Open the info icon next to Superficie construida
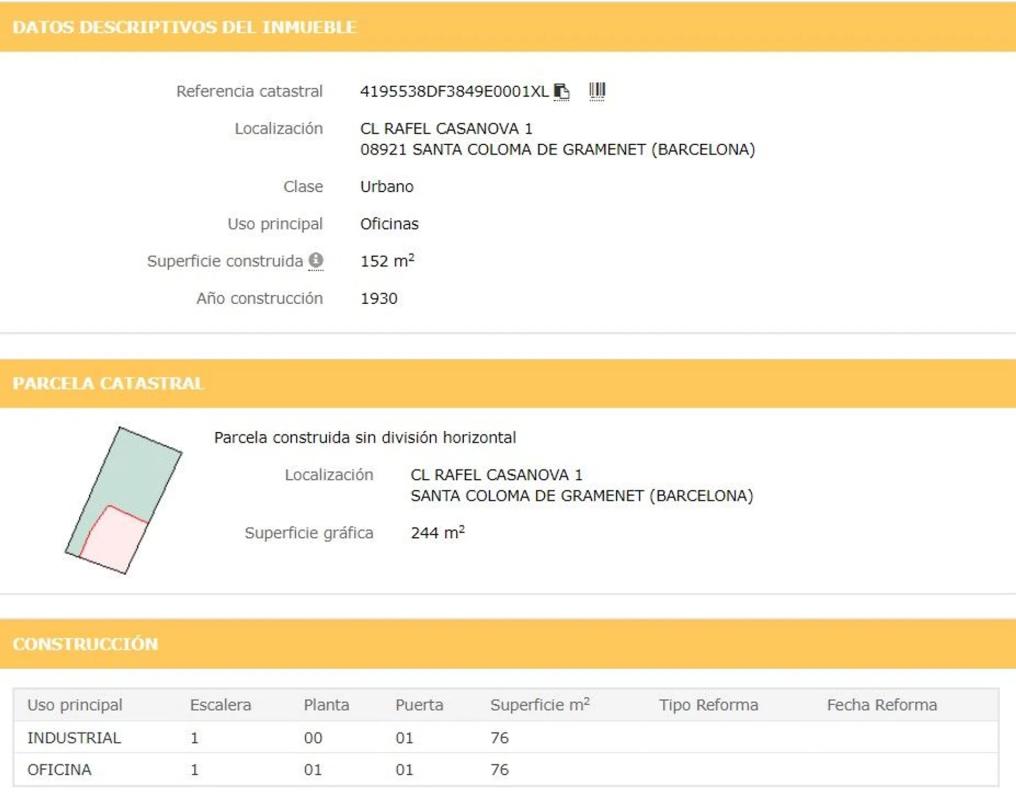Screen dimensions: 1016x800 click(x=316, y=261)
